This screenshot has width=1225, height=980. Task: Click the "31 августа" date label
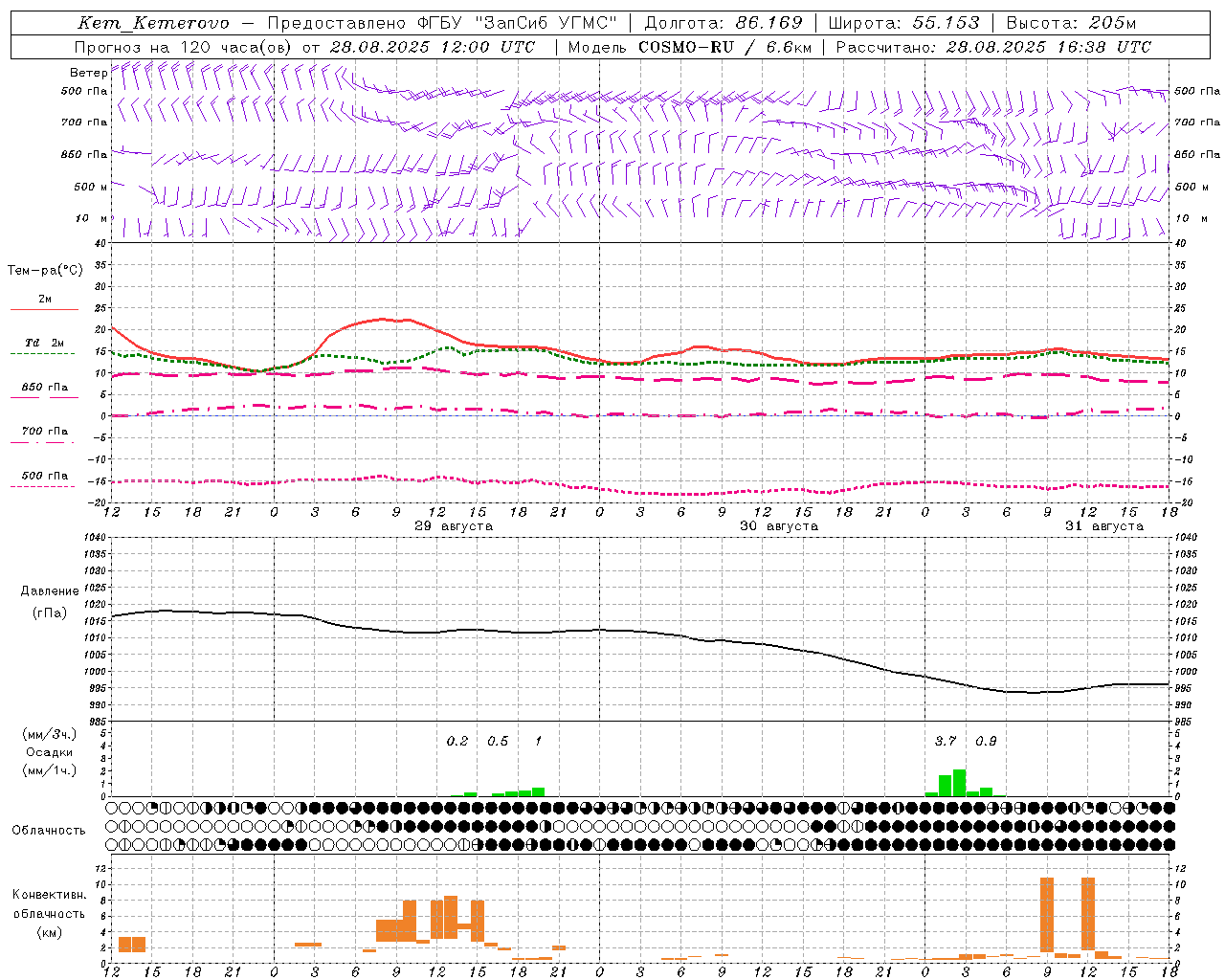coord(1104,526)
